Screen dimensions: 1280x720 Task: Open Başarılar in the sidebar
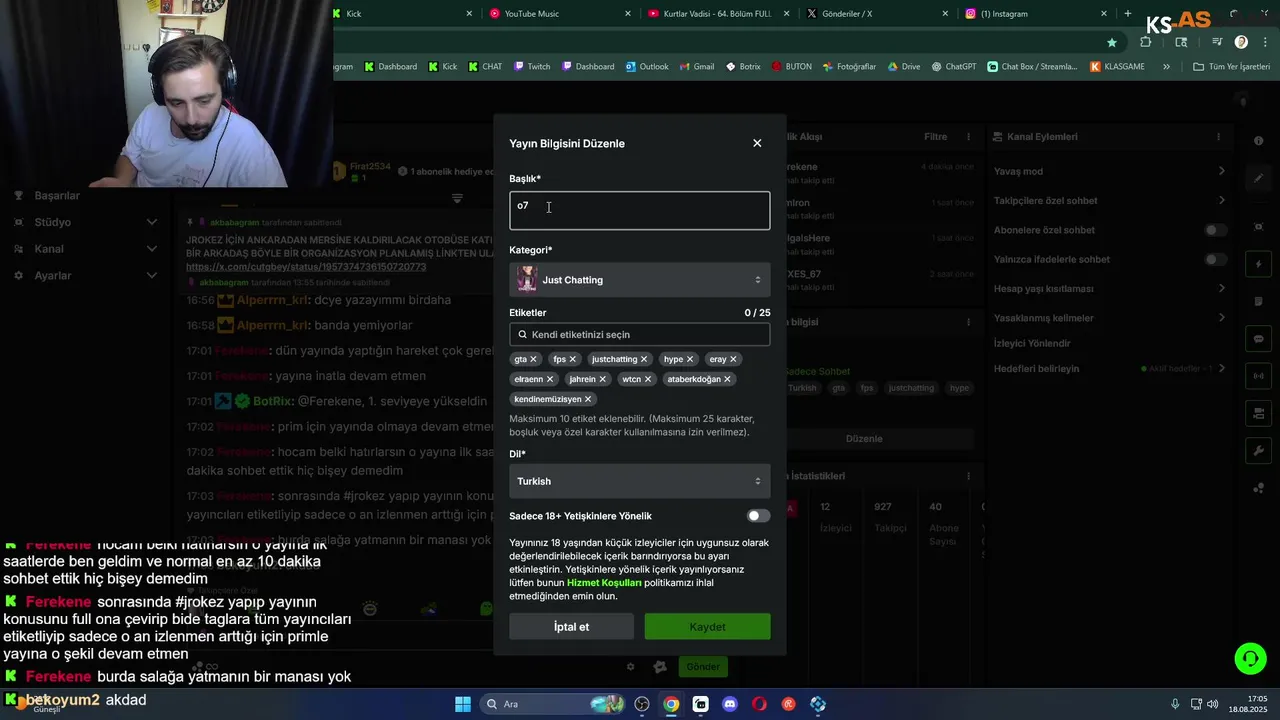coord(57,195)
